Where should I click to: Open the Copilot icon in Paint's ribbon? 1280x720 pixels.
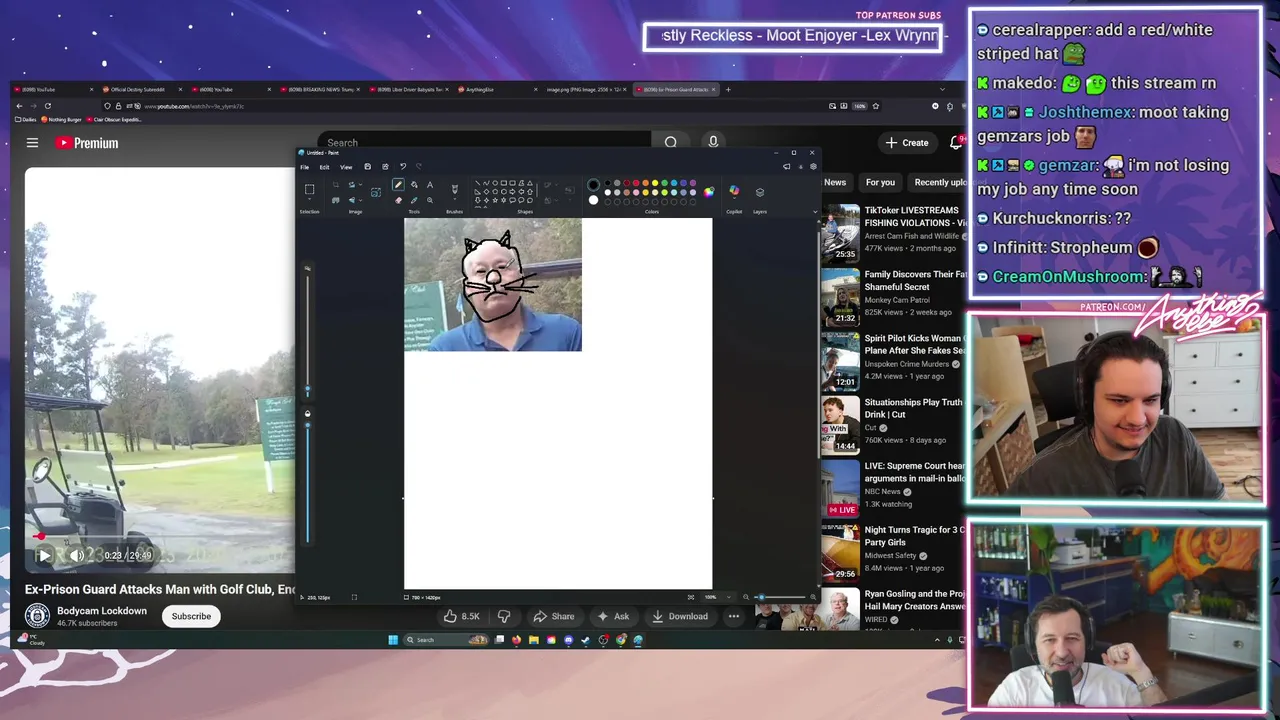coord(734,190)
